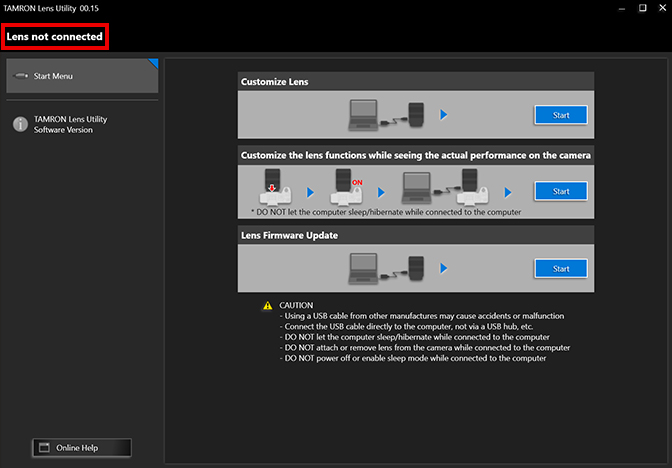
Task: Click the yellow caution warning triangle
Action: click(267, 306)
